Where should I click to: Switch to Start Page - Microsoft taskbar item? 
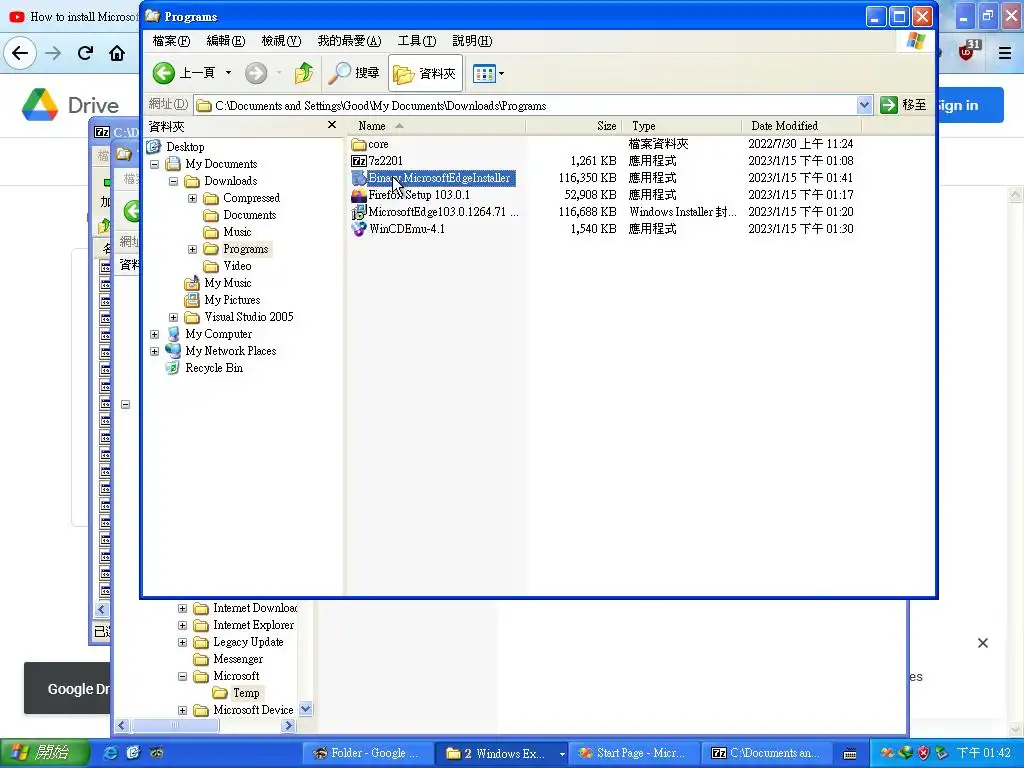click(633, 753)
